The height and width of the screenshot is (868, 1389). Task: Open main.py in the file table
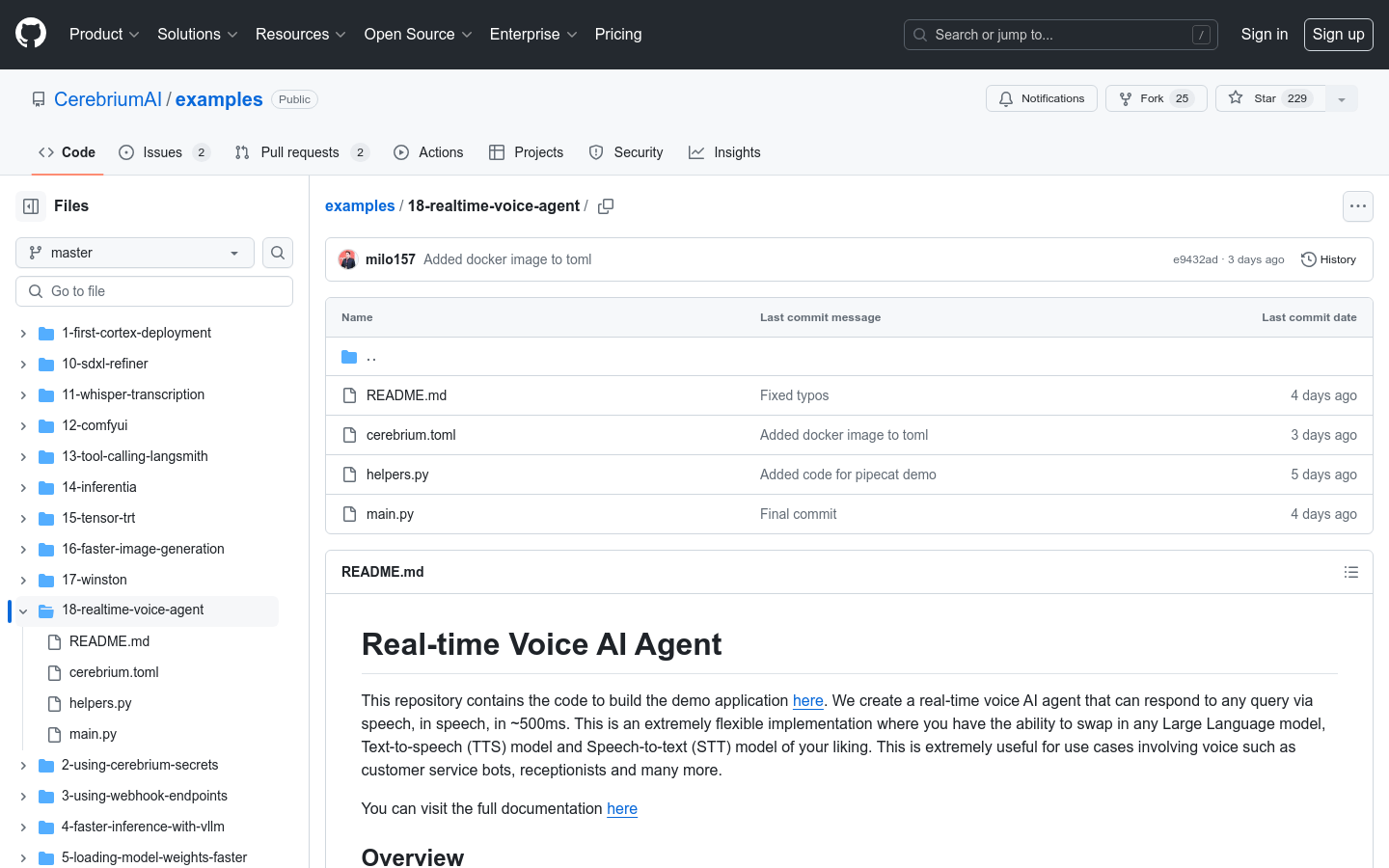(x=390, y=514)
